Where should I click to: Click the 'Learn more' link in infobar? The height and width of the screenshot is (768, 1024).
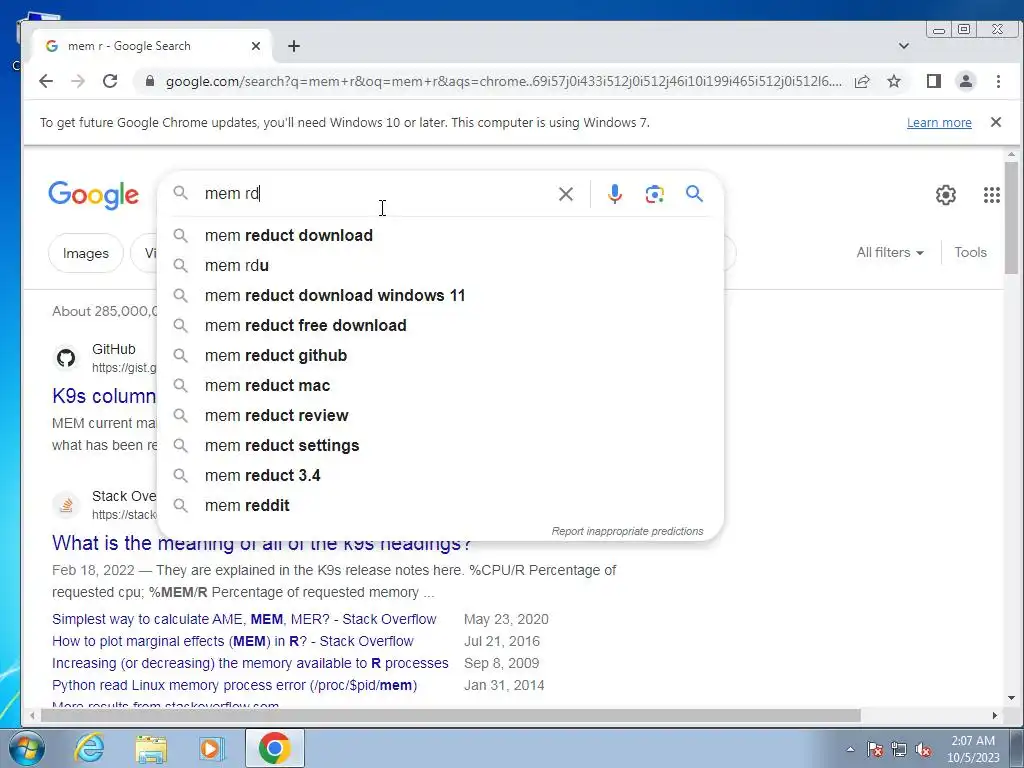939,123
